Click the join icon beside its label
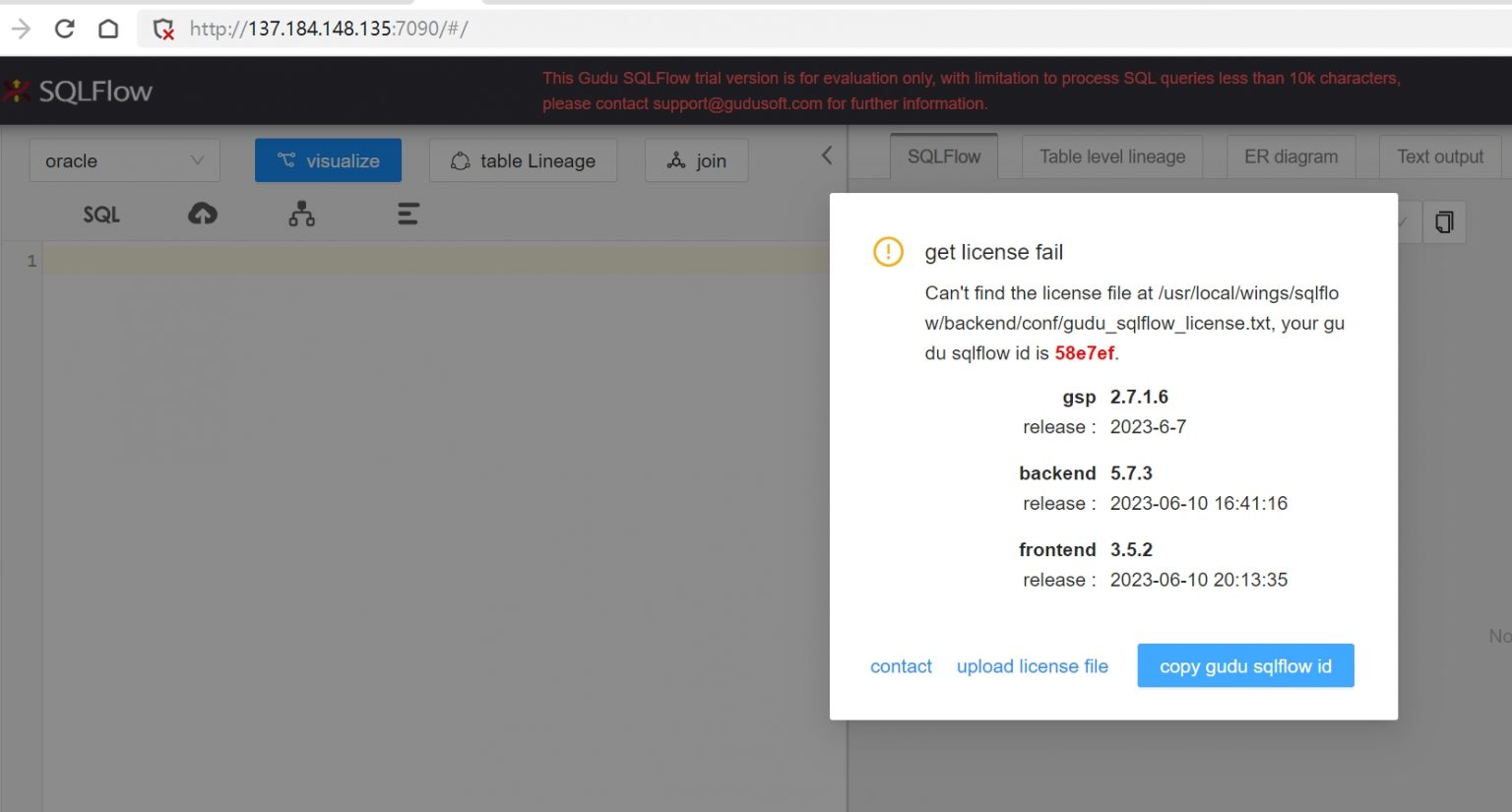Image resolution: width=1512 pixels, height=812 pixels. 675,159
